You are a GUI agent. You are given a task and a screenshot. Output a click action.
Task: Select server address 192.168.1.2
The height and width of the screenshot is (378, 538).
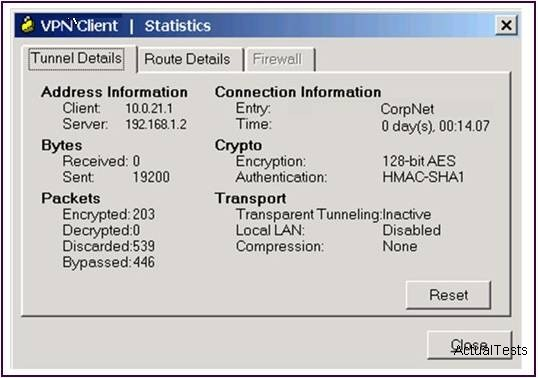click(x=156, y=124)
